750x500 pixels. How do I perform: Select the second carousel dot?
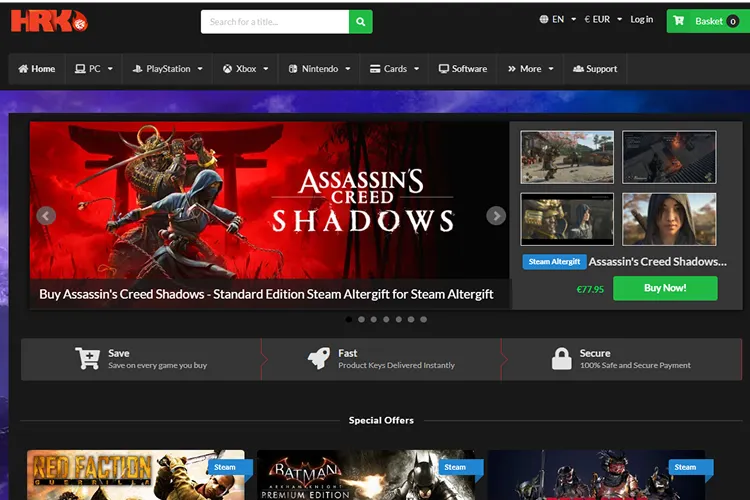tap(361, 319)
